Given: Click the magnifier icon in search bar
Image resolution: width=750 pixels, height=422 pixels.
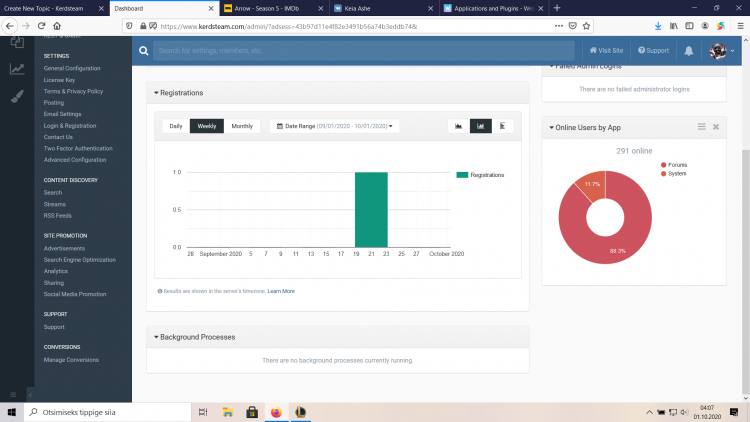Looking at the screenshot, I should (x=145, y=50).
